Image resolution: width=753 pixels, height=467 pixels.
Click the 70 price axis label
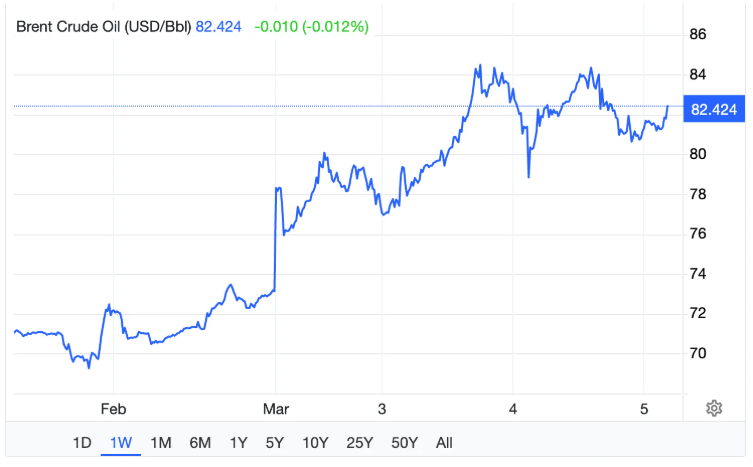698,353
